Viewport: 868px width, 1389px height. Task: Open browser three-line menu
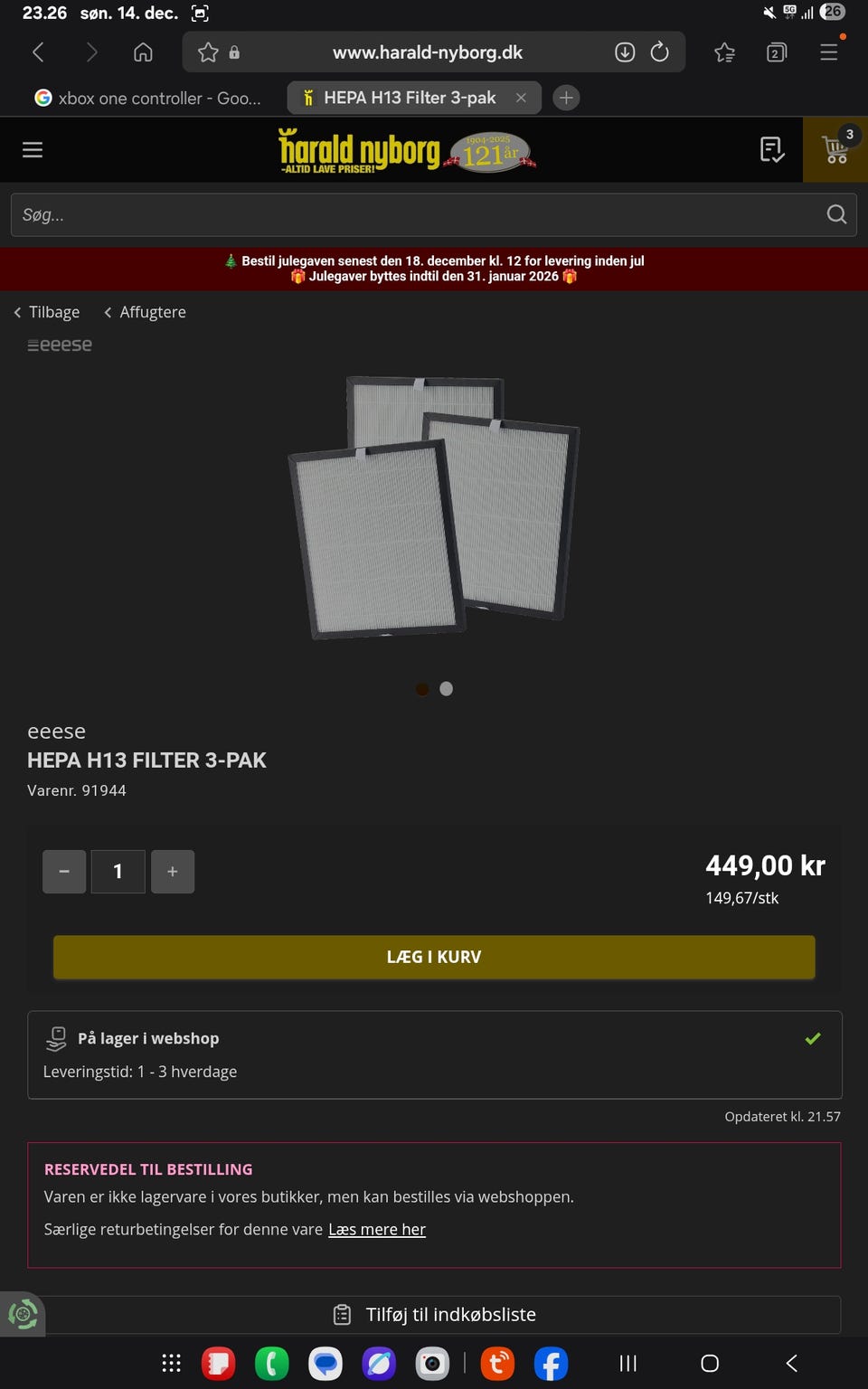828,52
